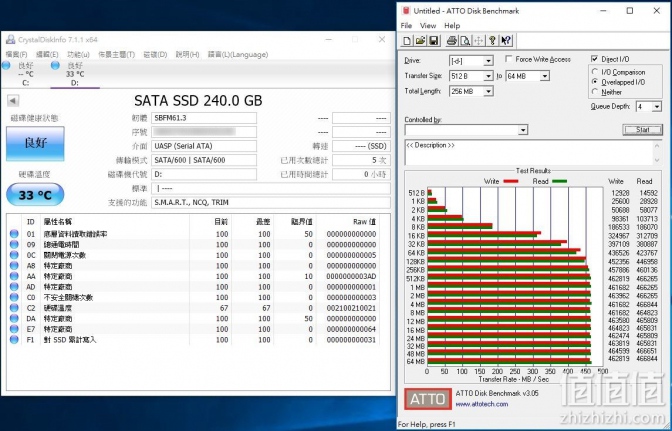Open the Help menu in ATTO
Screen dimensions: 672x431
pyautogui.click(x=452, y=26)
